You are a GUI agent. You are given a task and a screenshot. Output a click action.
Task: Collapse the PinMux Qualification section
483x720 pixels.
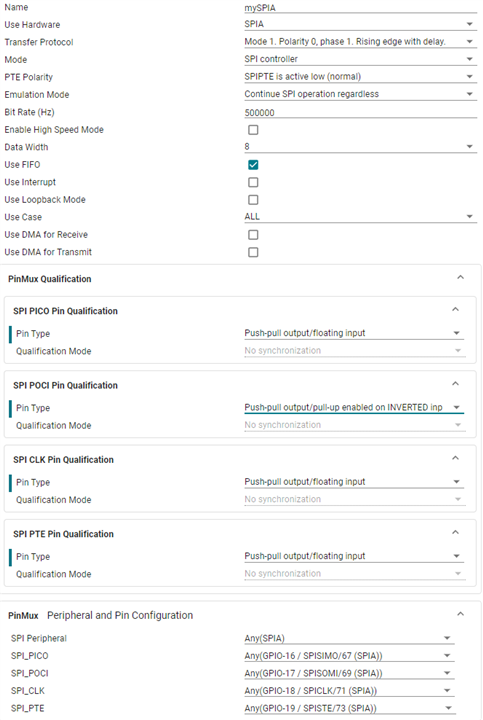pyautogui.click(x=461, y=277)
